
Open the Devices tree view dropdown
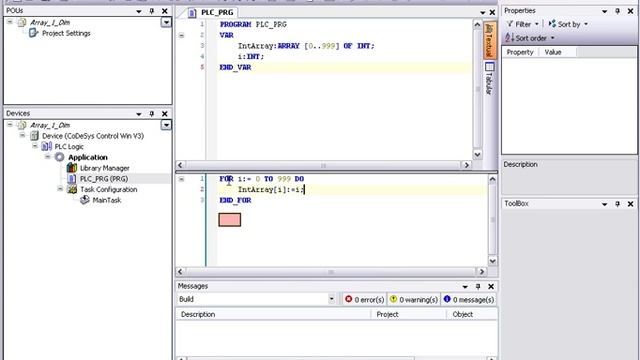(166, 125)
